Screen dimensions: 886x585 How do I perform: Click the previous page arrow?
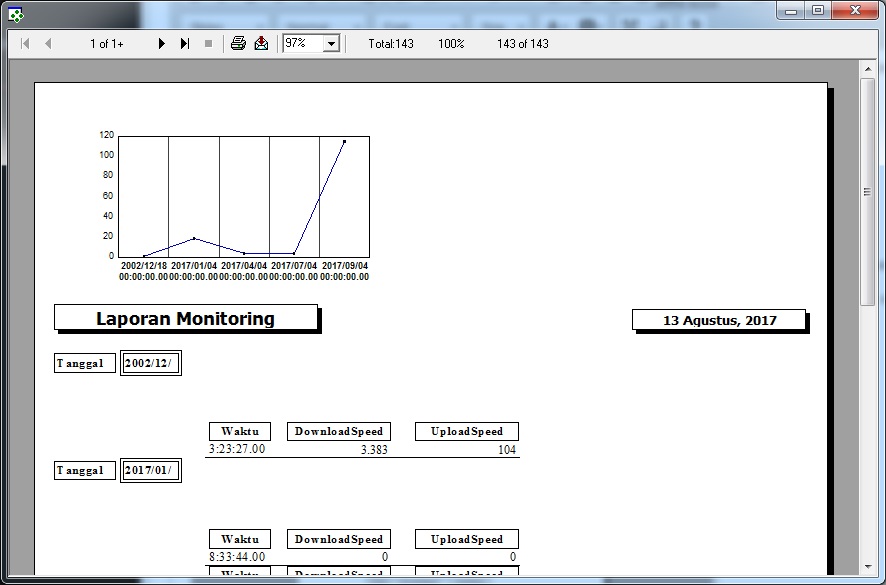pos(48,44)
